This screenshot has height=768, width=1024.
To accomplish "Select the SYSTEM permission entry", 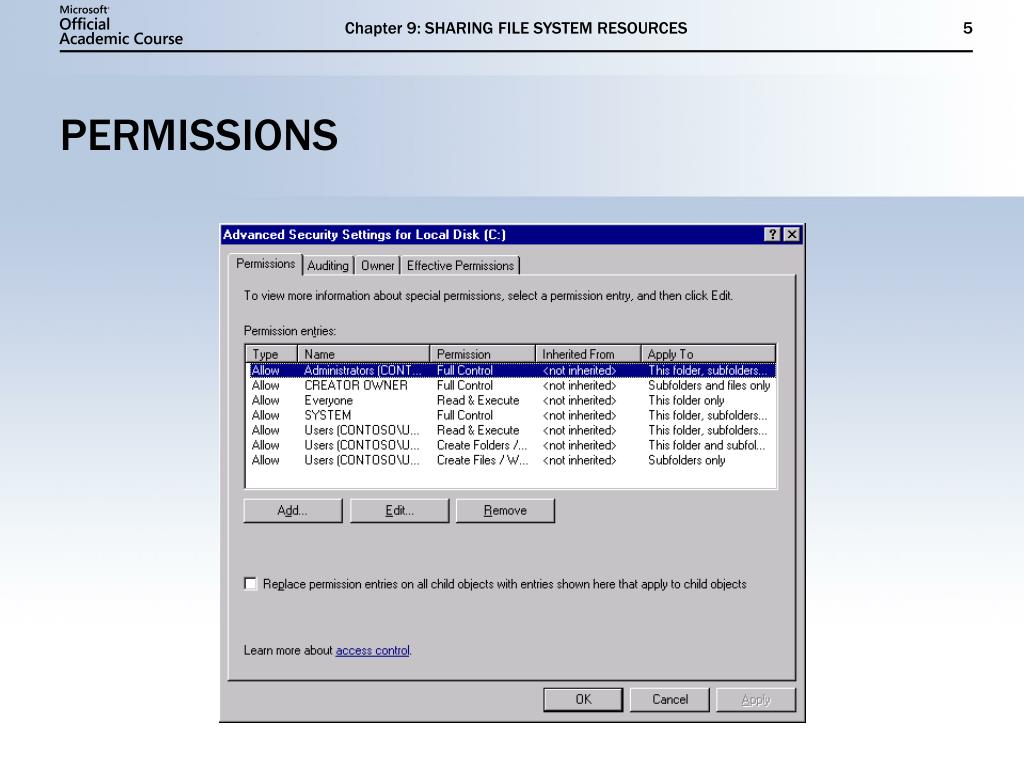I will [512, 415].
